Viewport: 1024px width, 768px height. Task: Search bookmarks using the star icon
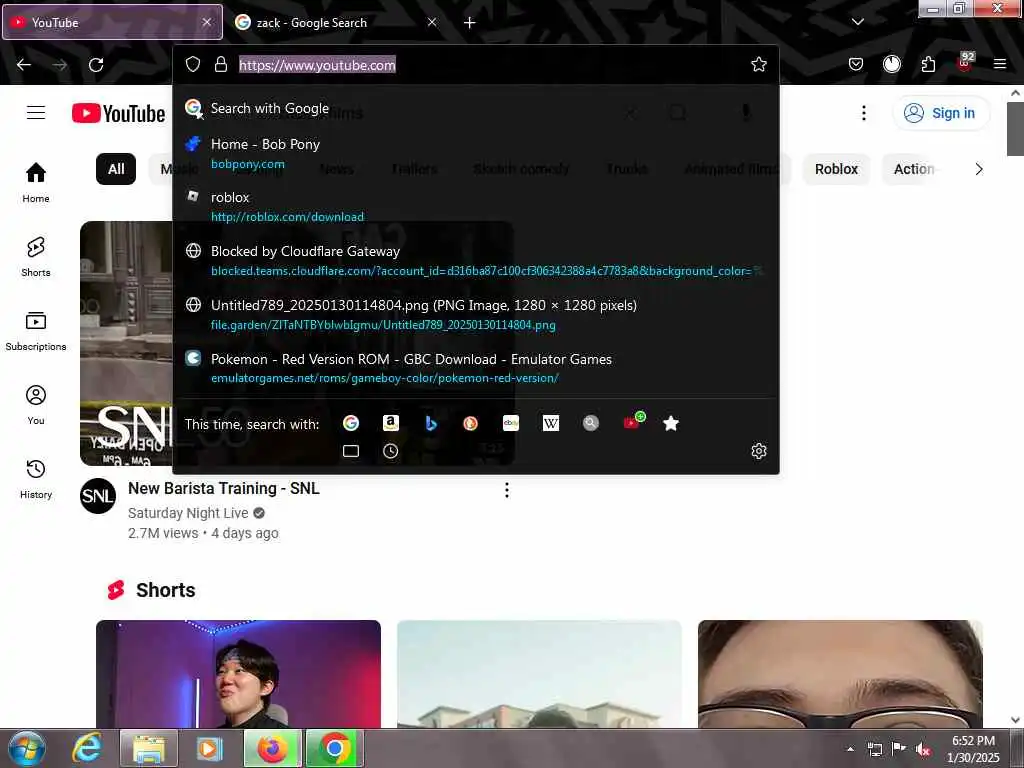point(671,423)
